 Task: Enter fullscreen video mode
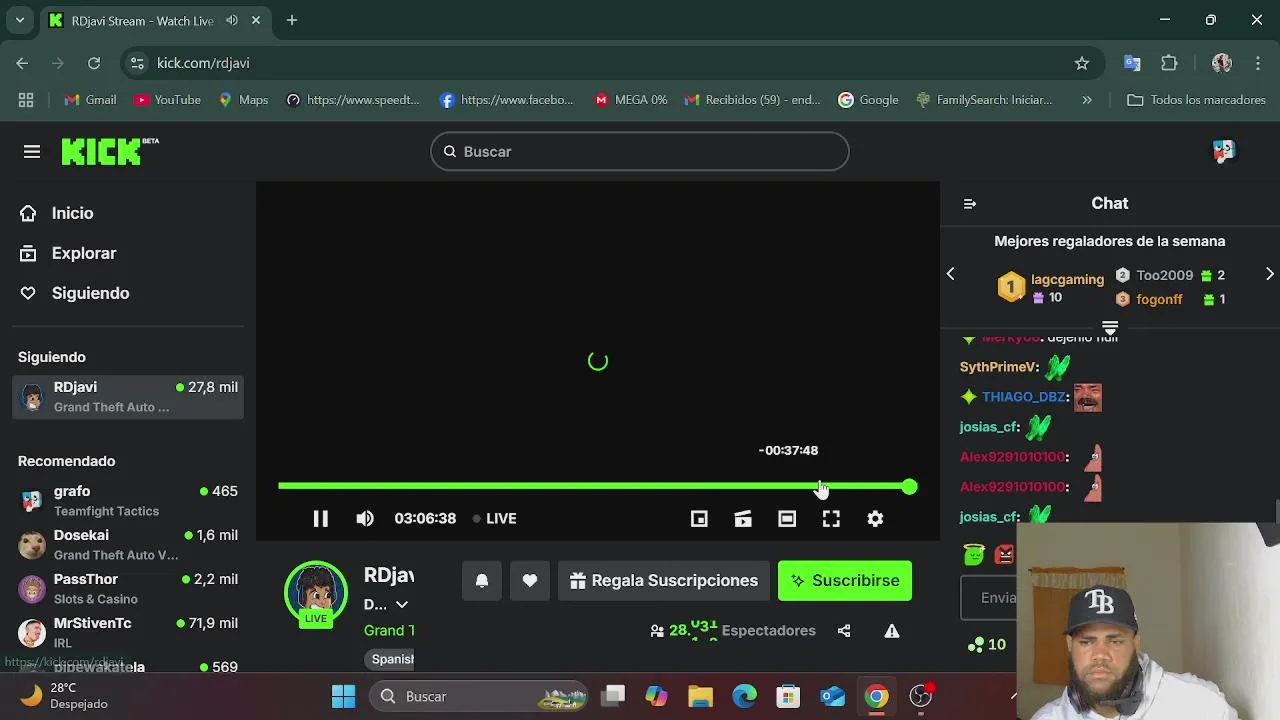click(831, 518)
